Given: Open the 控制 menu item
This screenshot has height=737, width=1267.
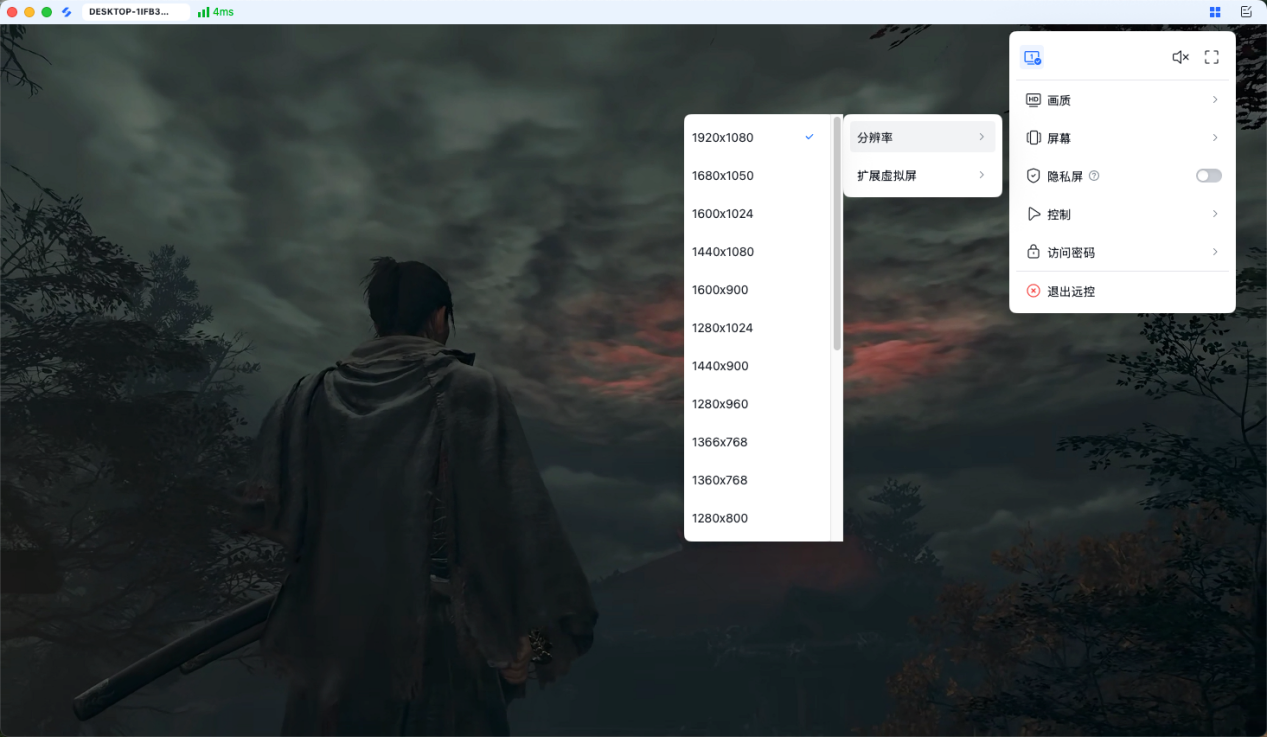Looking at the screenshot, I should coord(1122,214).
